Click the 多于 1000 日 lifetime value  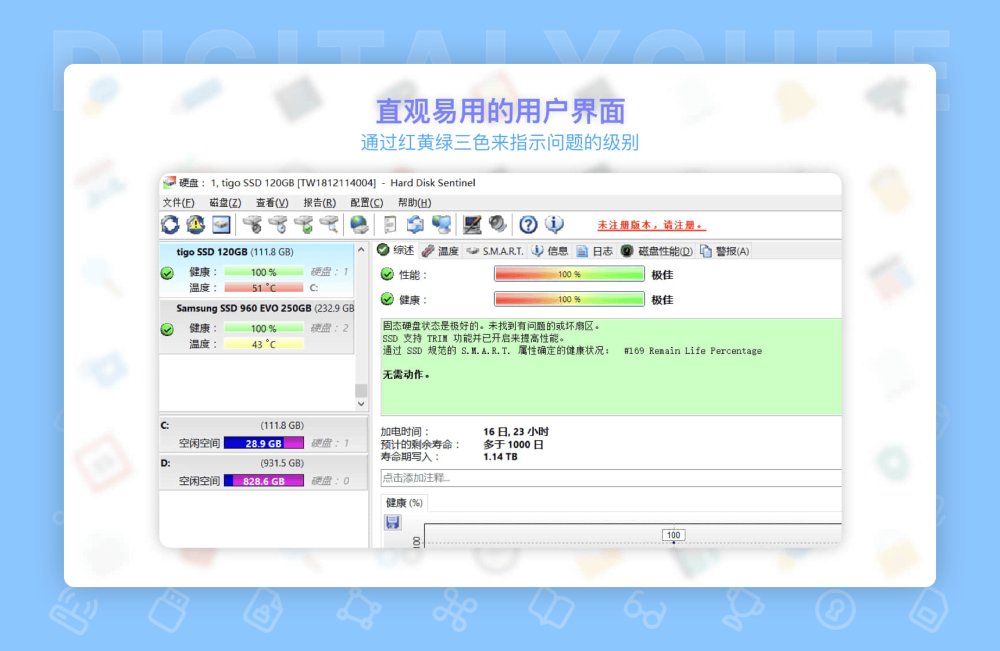point(513,444)
